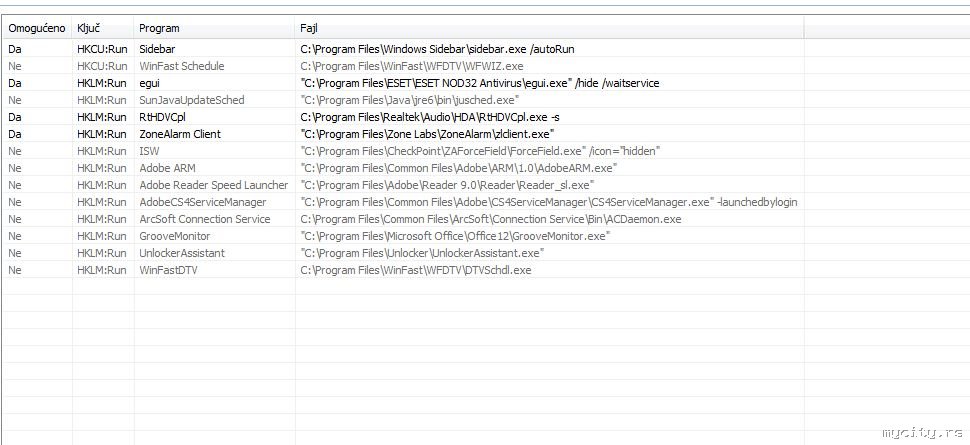Select the WinFast Schedule program entry

pyautogui.click(x=182, y=66)
